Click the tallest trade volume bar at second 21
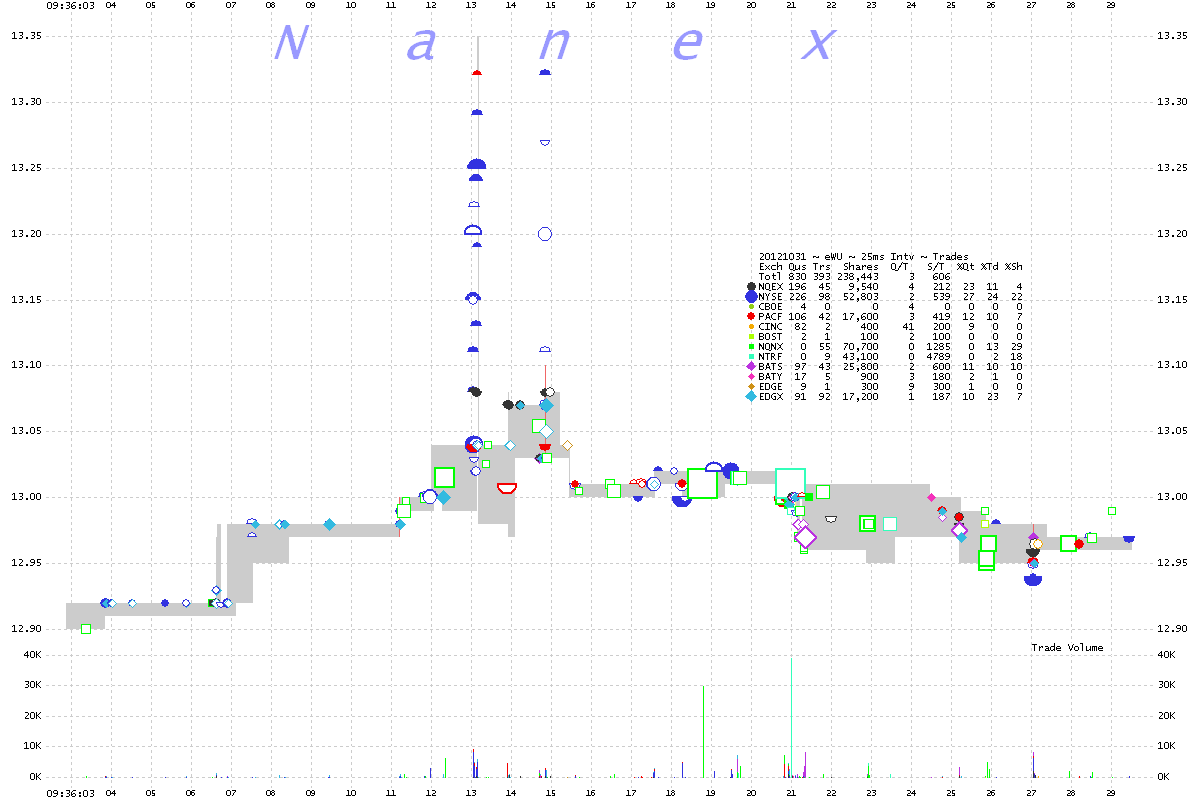The image size is (1200, 800). tap(791, 716)
